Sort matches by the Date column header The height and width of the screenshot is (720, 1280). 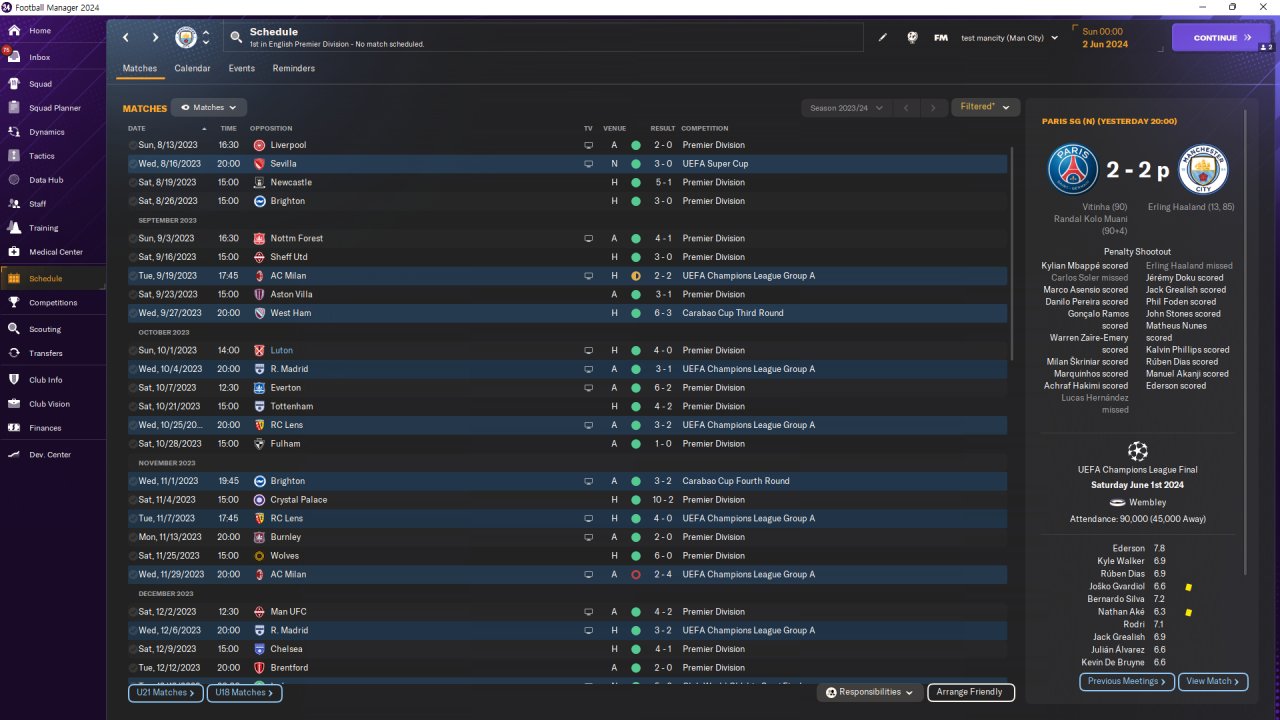(x=137, y=129)
